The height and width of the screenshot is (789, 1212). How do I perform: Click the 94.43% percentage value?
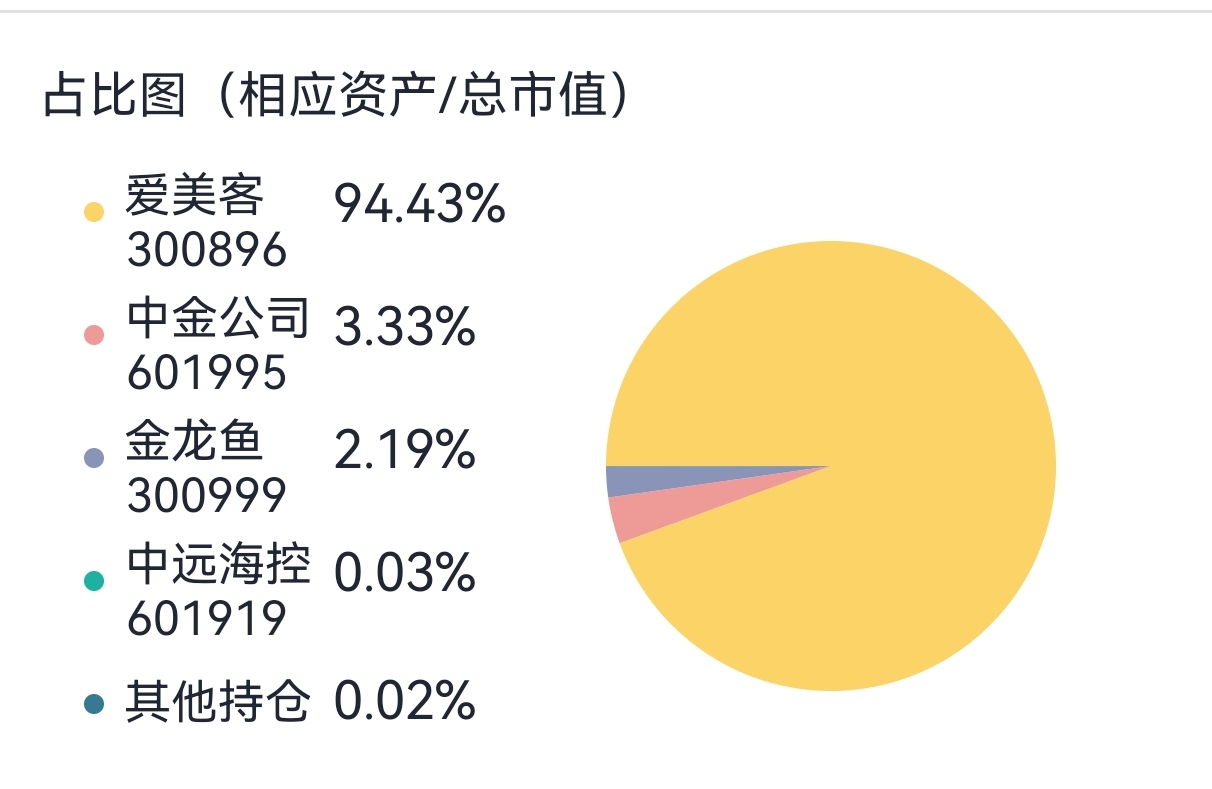click(419, 205)
